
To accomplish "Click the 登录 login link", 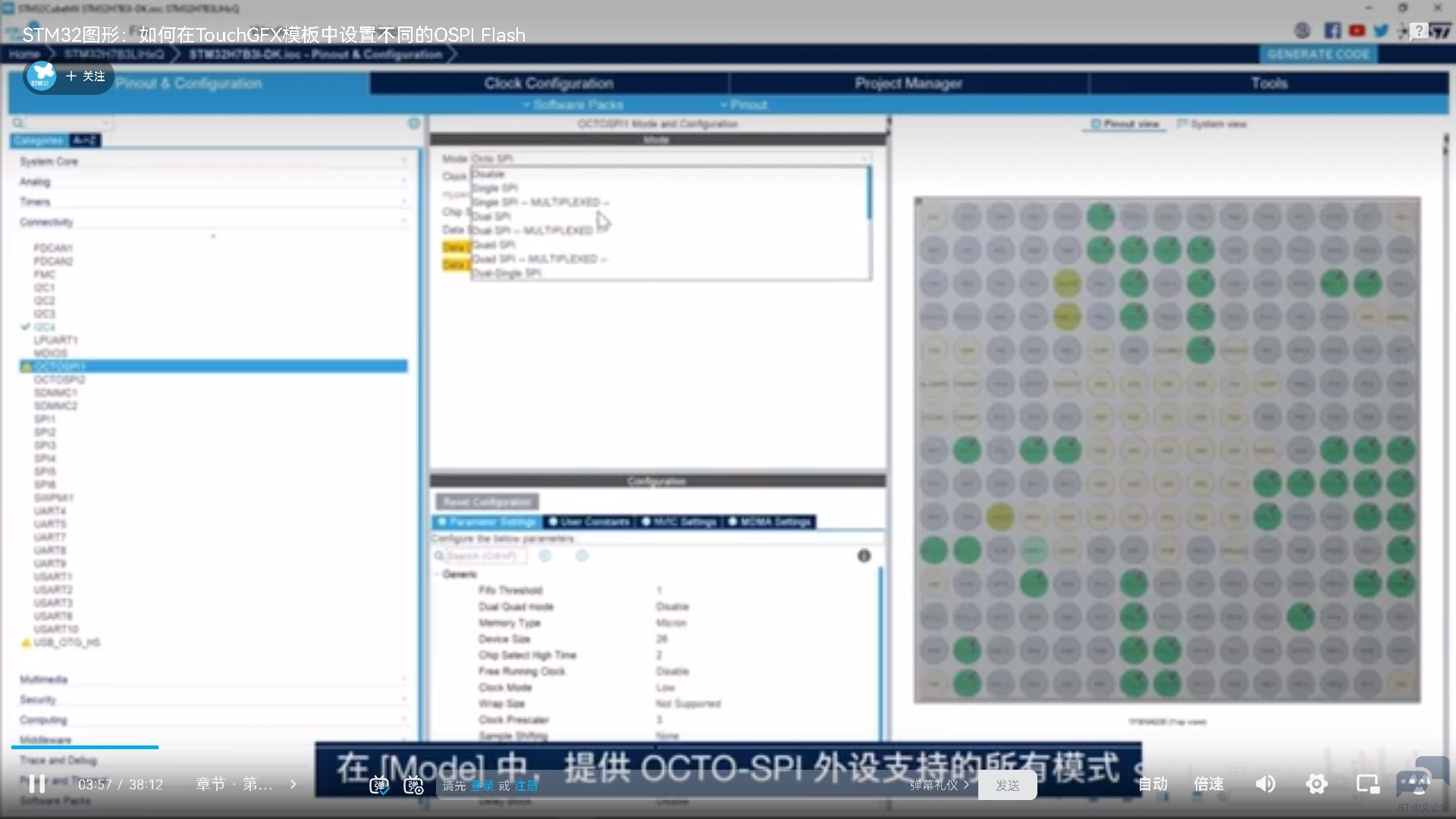I will 482,786.
